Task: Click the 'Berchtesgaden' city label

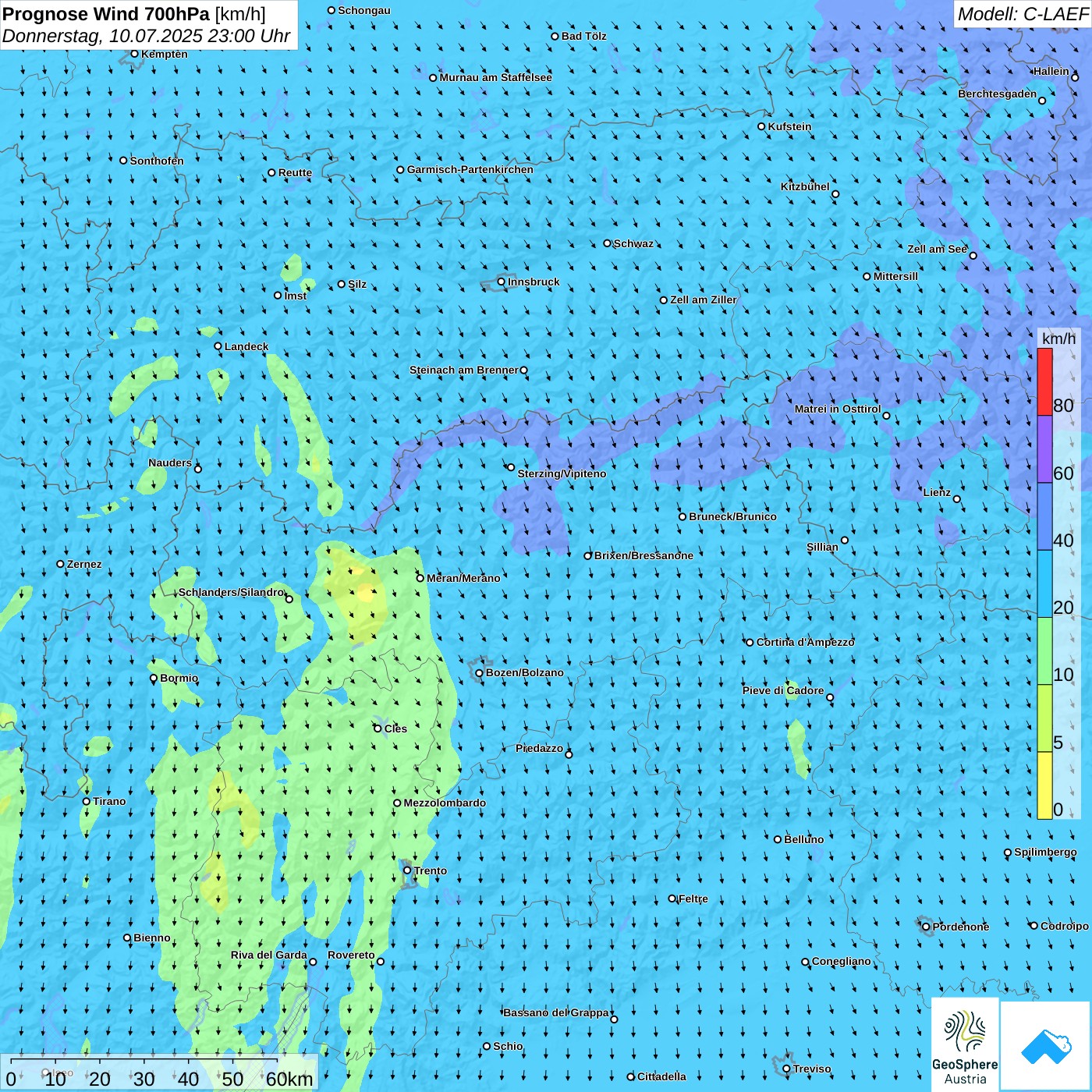Action: (998, 94)
